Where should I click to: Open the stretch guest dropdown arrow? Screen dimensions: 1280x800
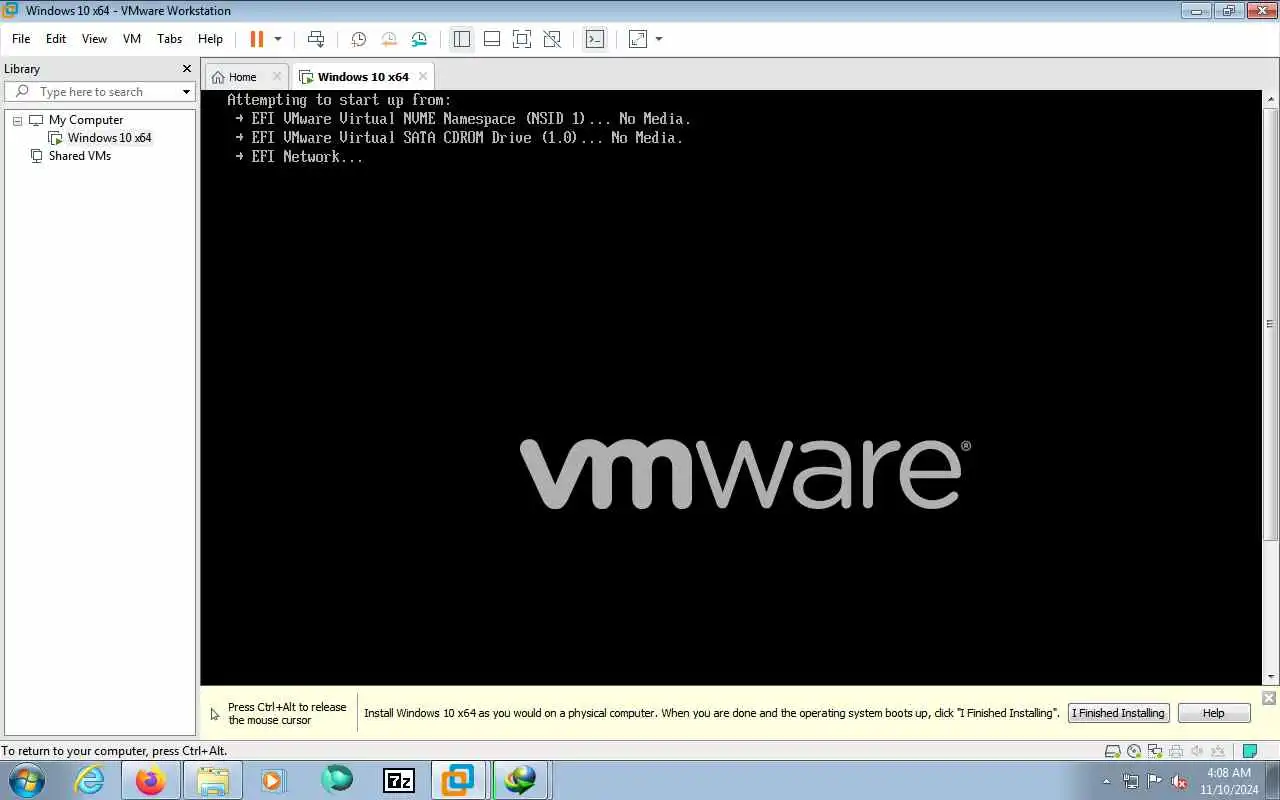tap(659, 39)
